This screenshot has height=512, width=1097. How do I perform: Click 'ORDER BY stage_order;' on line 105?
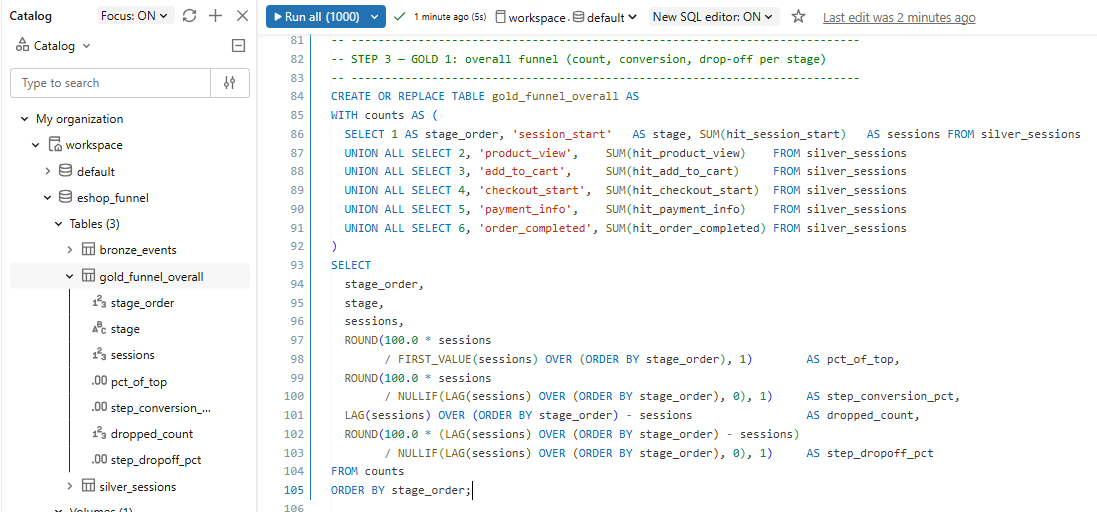[x=402, y=490]
